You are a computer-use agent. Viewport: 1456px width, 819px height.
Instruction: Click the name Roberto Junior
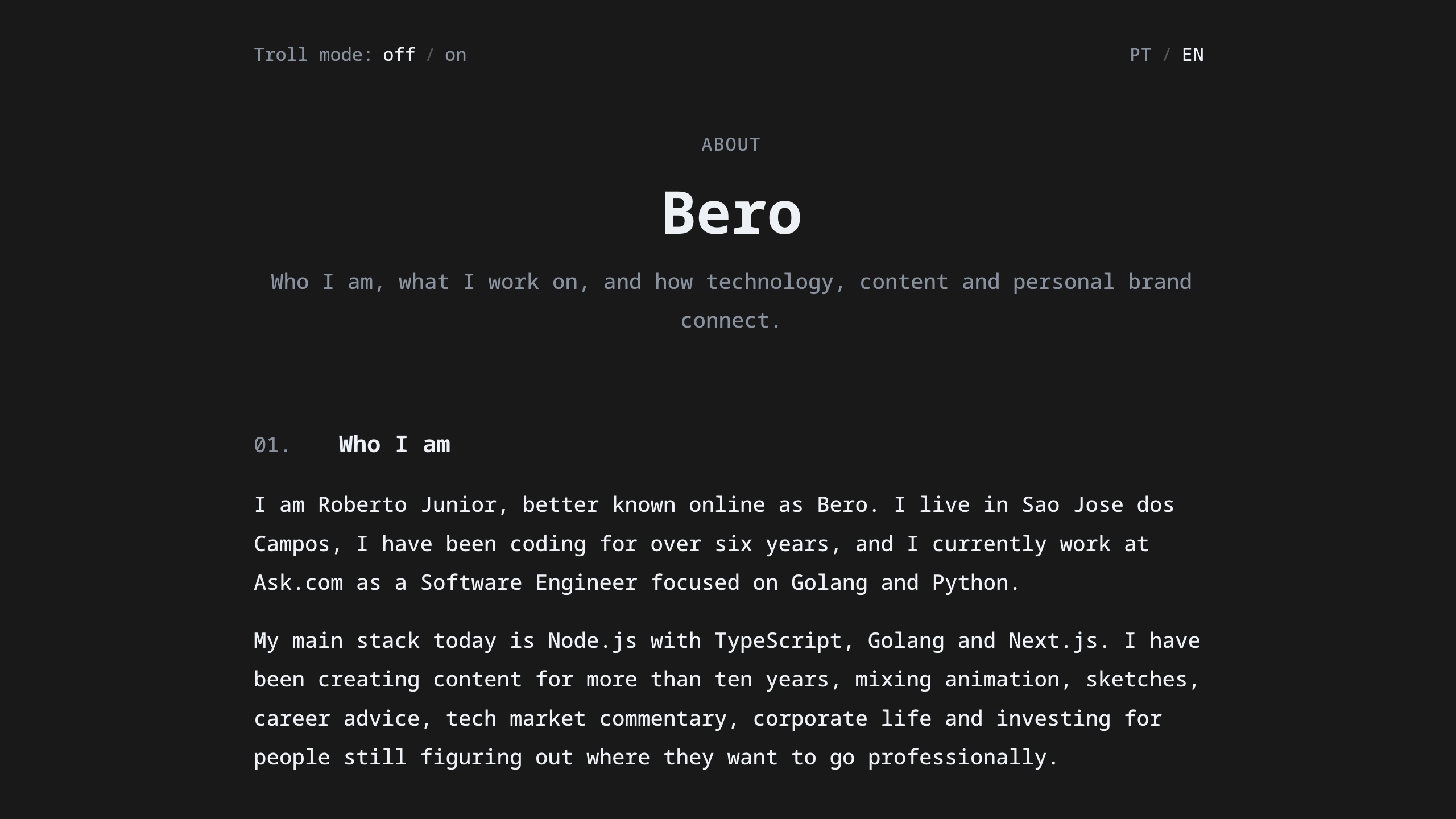click(x=407, y=505)
